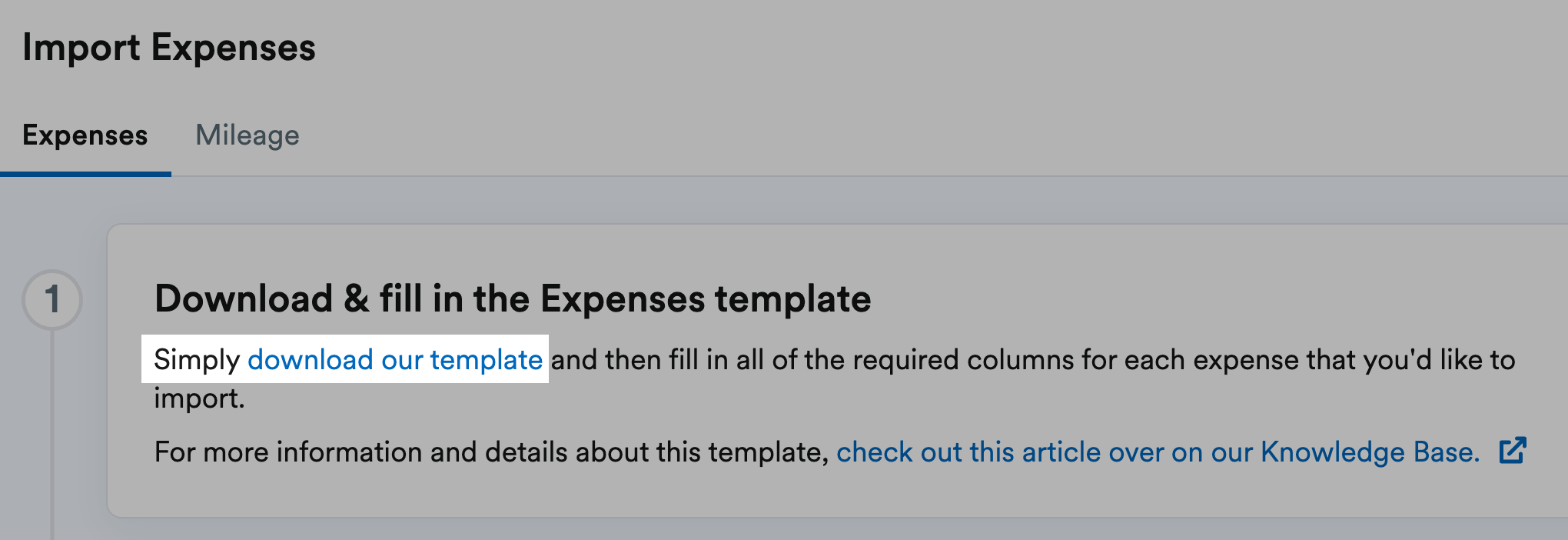
Task: Select the Expenses tab
Action: click(x=85, y=135)
